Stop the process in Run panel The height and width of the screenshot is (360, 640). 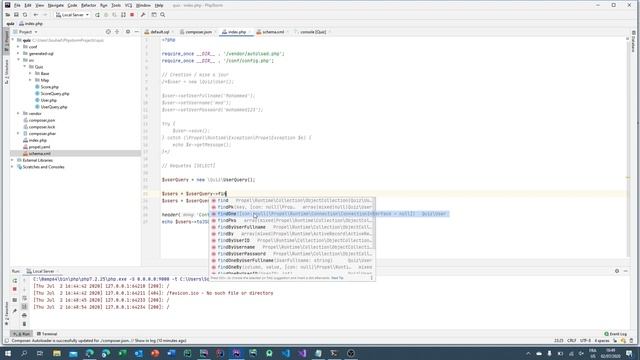tap(15, 289)
